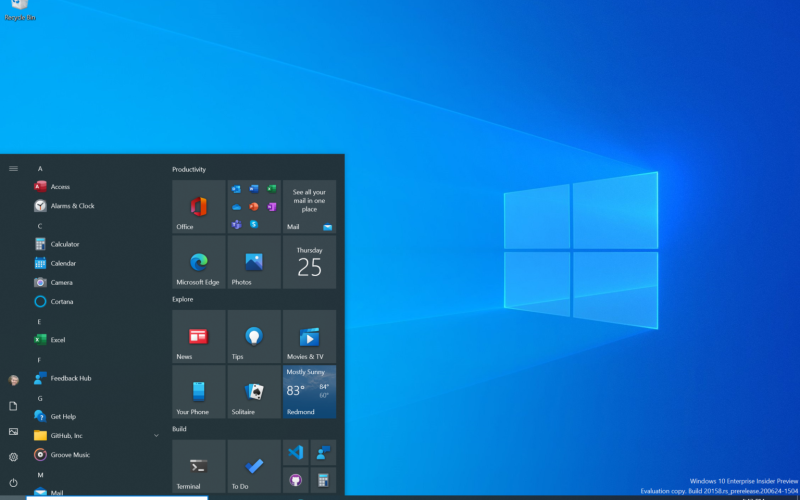Click the letter E section header
The height and width of the screenshot is (500, 800).
(39, 321)
